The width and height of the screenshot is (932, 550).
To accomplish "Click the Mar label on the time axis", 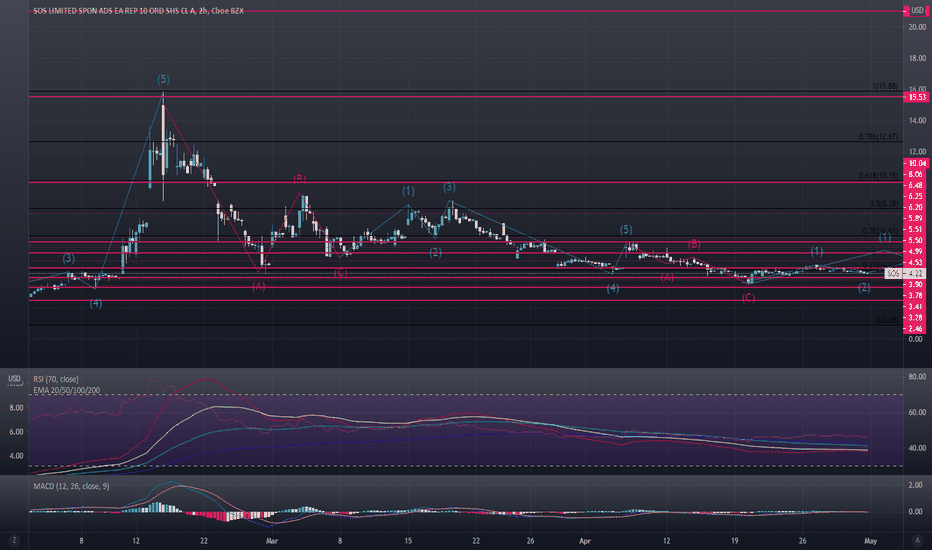I will coord(272,540).
